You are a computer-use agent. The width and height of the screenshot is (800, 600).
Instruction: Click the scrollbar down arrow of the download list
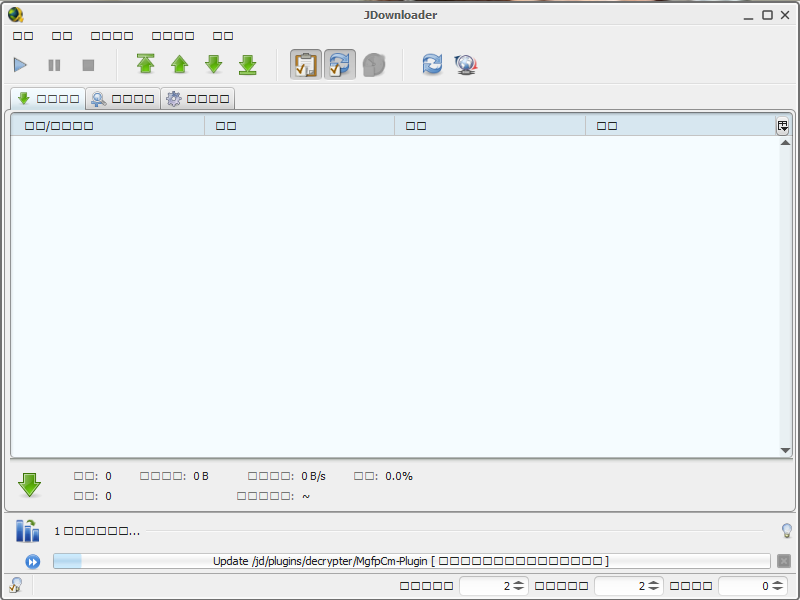click(x=785, y=451)
